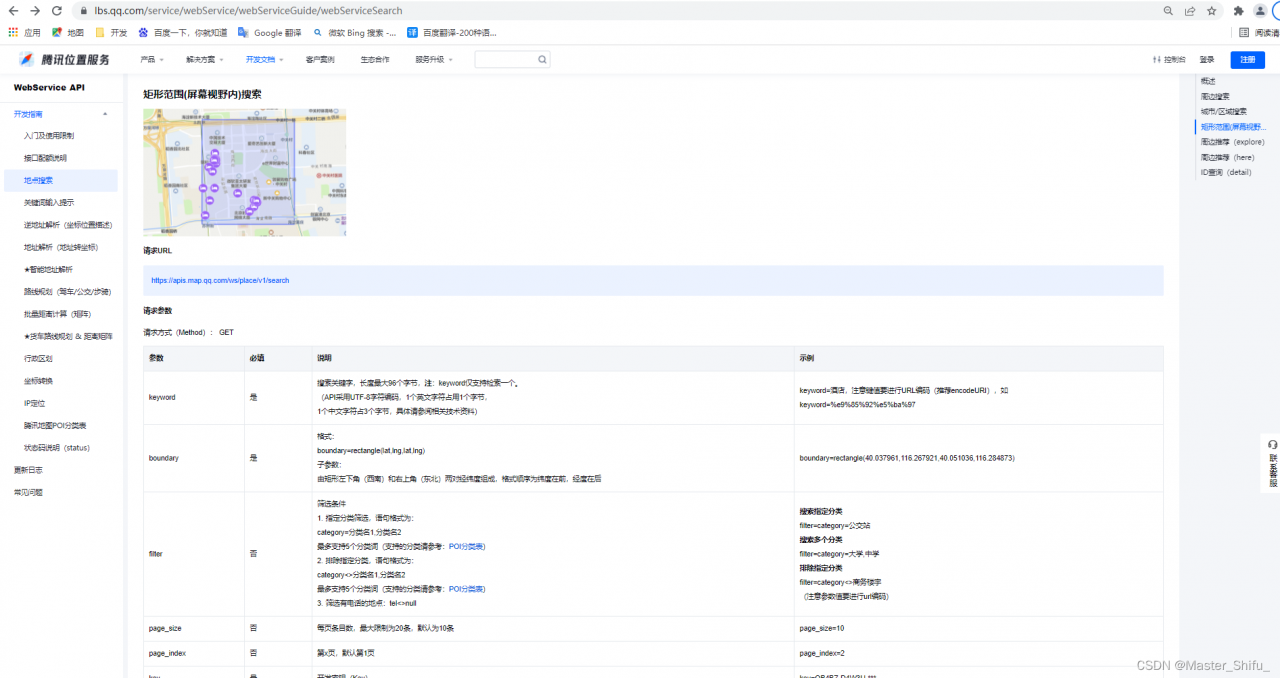Jump to ID查询（detail）in the right outline
This screenshot has width=1280, height=678.
click(x=1226, y=172)
